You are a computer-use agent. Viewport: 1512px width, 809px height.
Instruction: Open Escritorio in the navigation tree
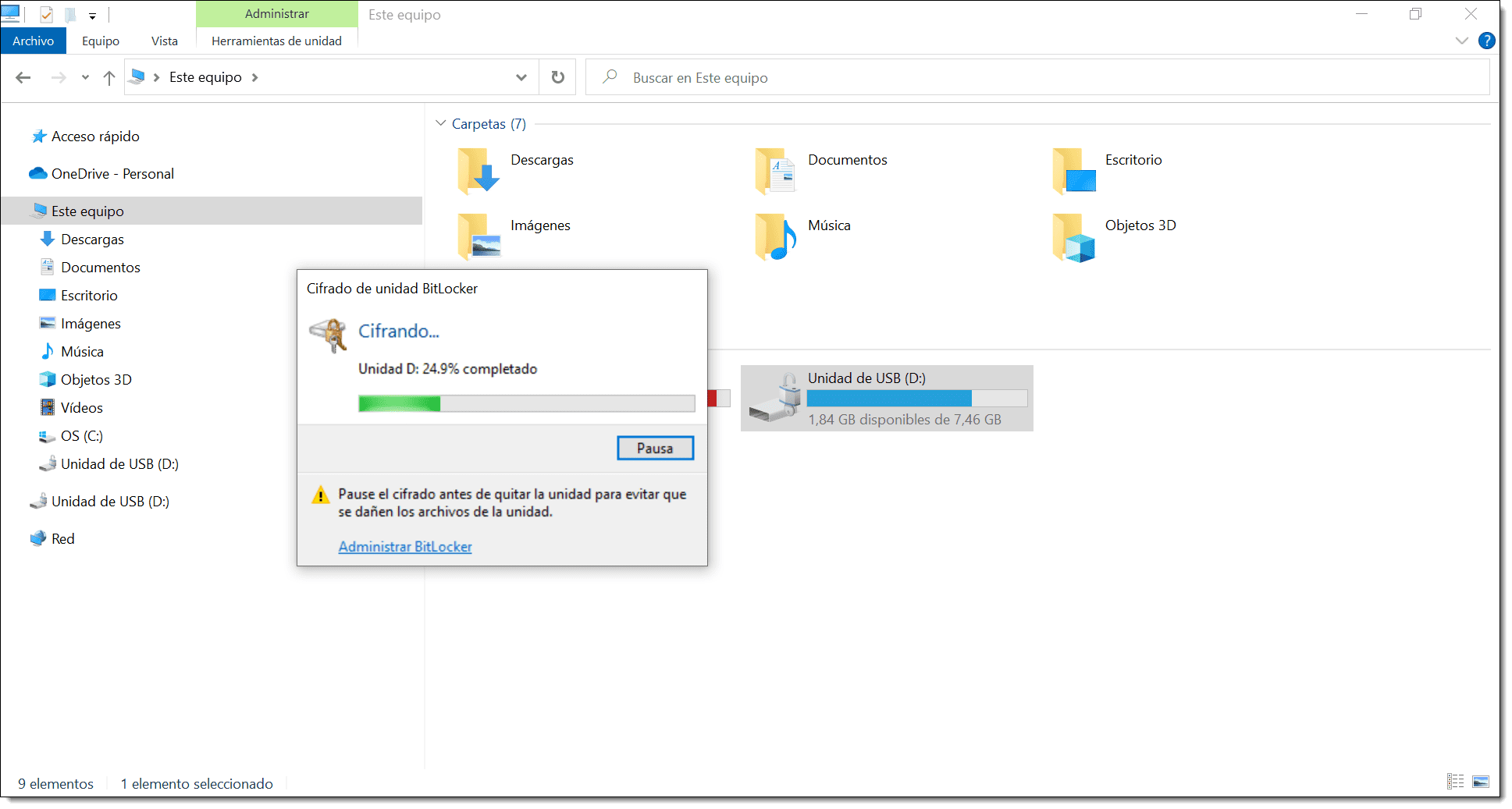[89, 296]
